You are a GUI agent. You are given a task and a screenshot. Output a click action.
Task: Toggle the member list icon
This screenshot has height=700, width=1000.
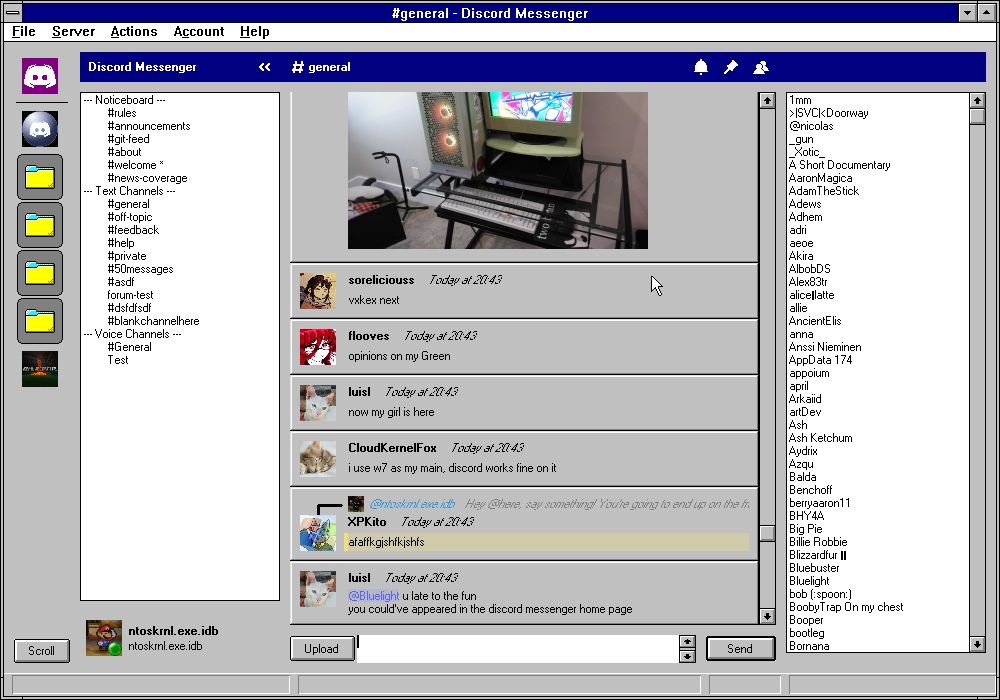[761, 67]
